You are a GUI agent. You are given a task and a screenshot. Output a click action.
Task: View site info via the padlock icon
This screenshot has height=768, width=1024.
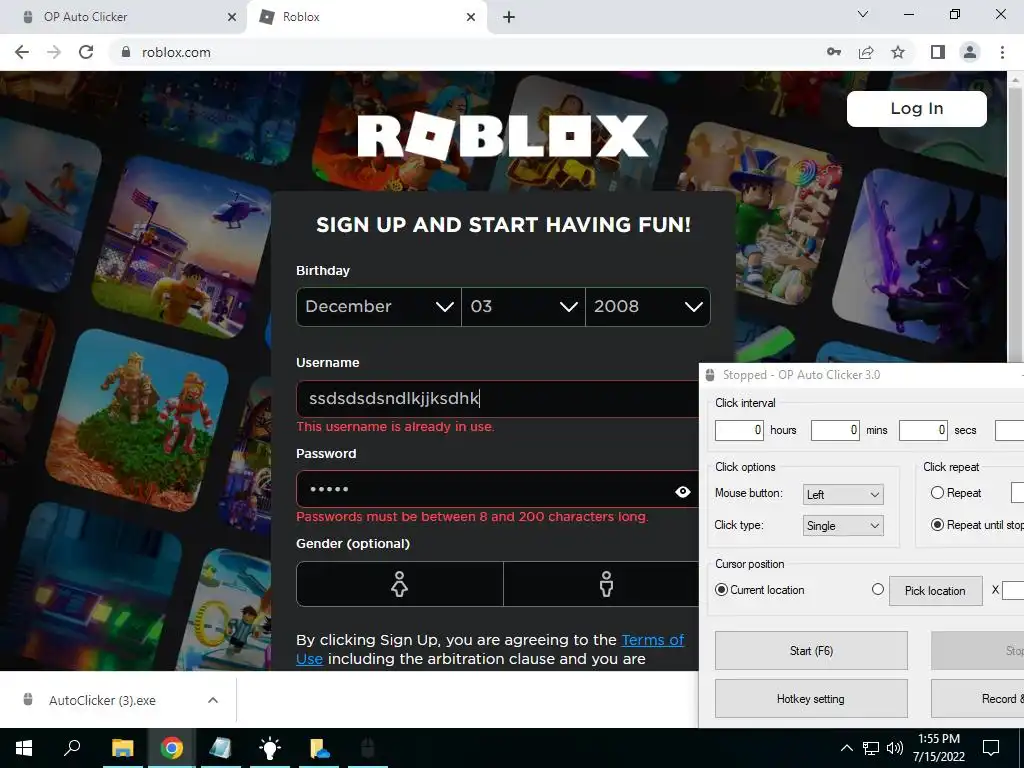click(x=126, y=52)
